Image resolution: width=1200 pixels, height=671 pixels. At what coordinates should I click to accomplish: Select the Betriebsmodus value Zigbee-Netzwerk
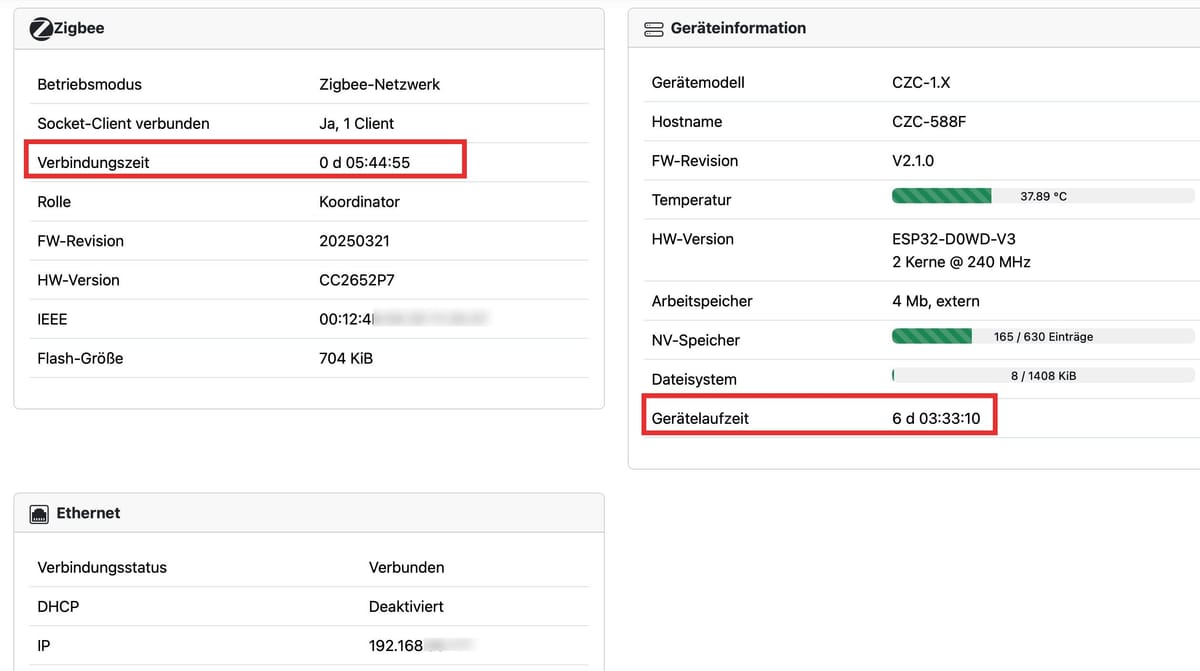pyautogui.click(x=379, y=85)
